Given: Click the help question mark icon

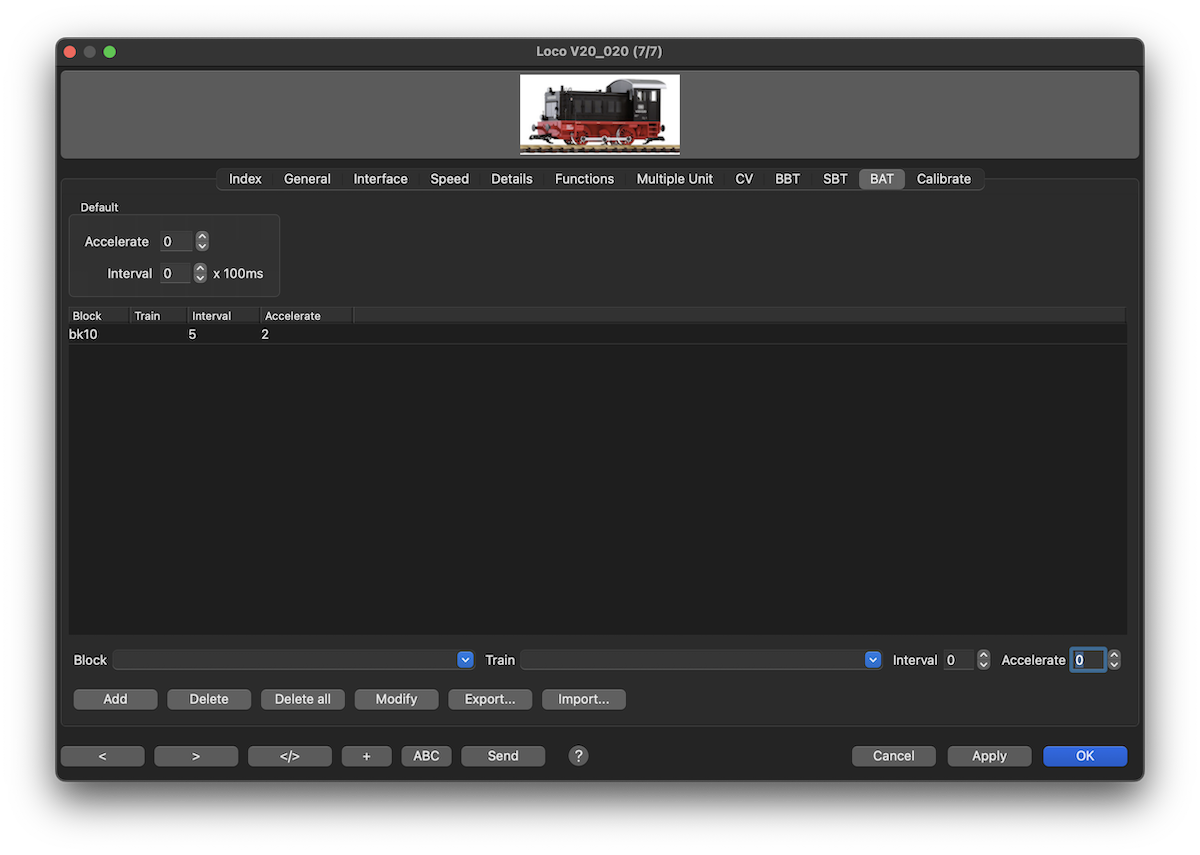Looking at the screenshot, I should click(578, 756).
